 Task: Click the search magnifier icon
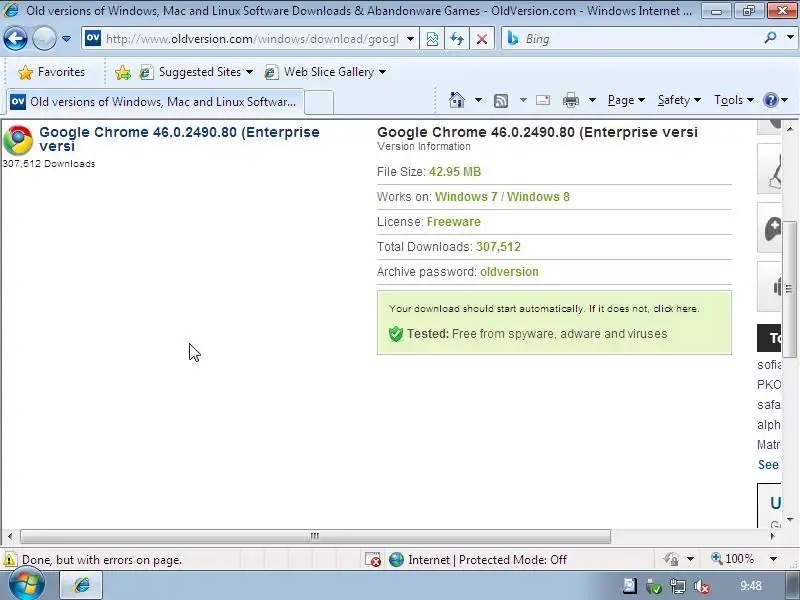tap(770, 38)
